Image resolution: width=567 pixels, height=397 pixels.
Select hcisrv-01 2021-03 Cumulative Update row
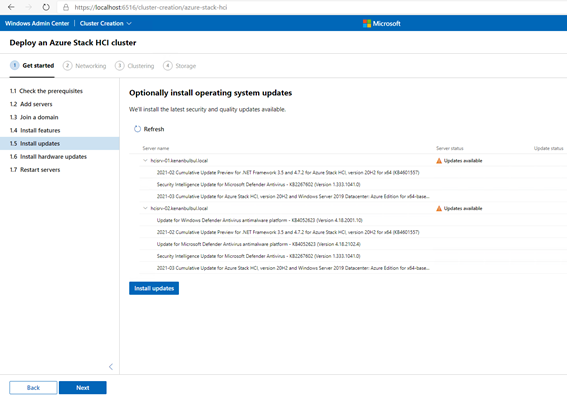[293, 196]
